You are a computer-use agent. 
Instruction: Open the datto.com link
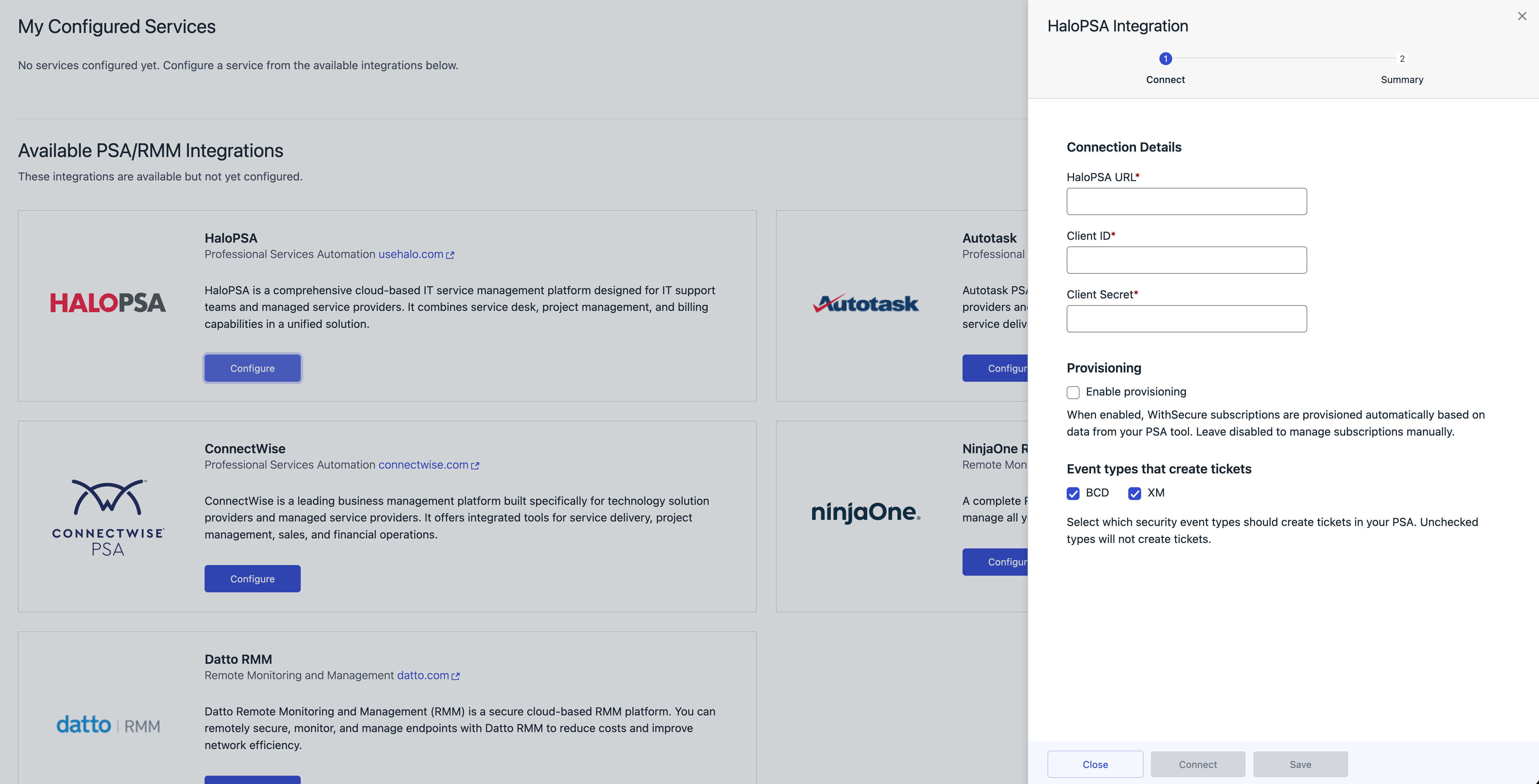[x=422, y=675]
